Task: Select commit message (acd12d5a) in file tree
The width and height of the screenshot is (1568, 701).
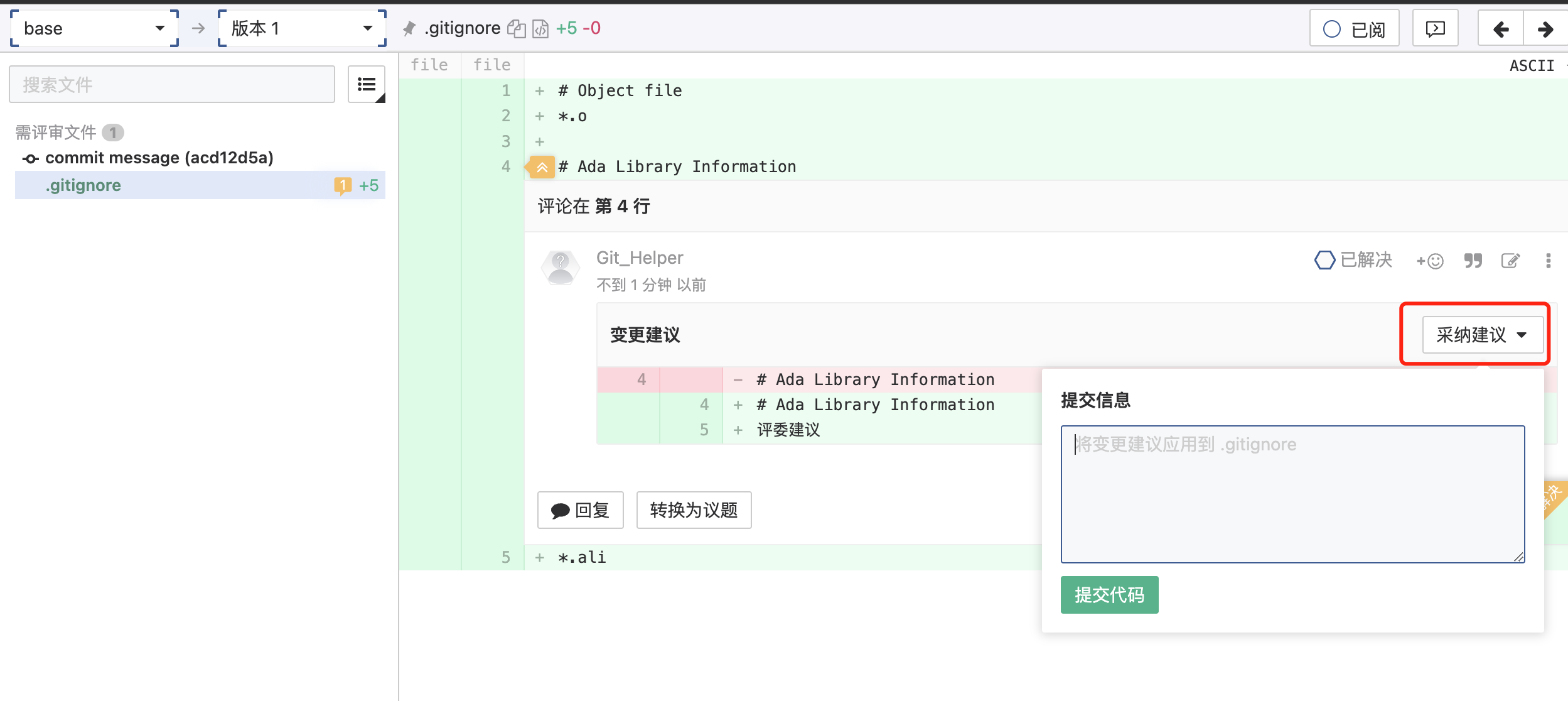Action: pos(159,158)
